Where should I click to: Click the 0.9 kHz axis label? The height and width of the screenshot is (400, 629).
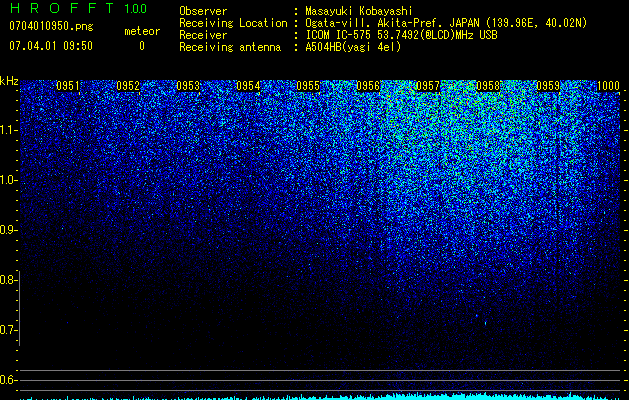(x=8, y=230)
